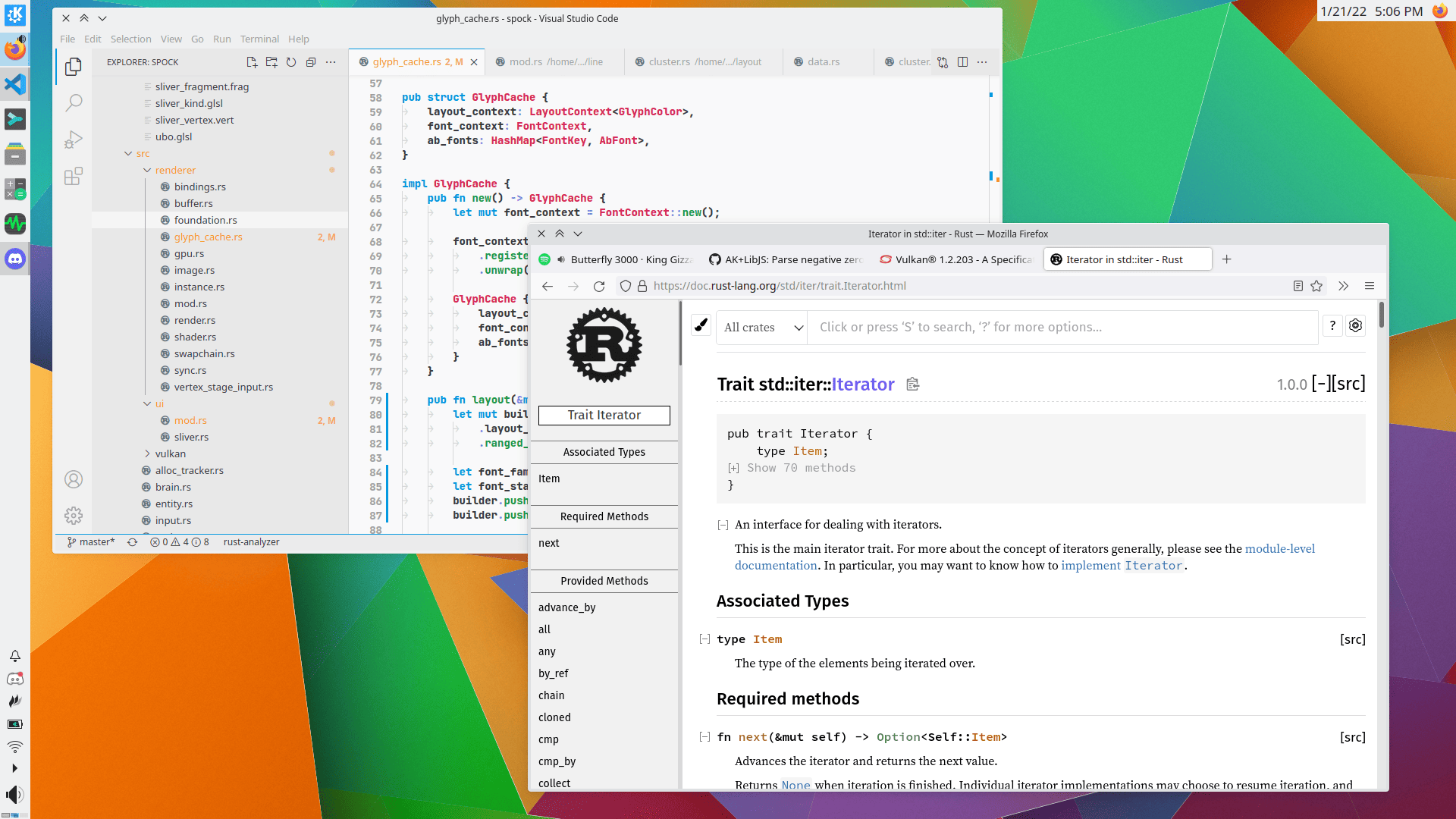Open the Extensions view icon

(74, 177)
